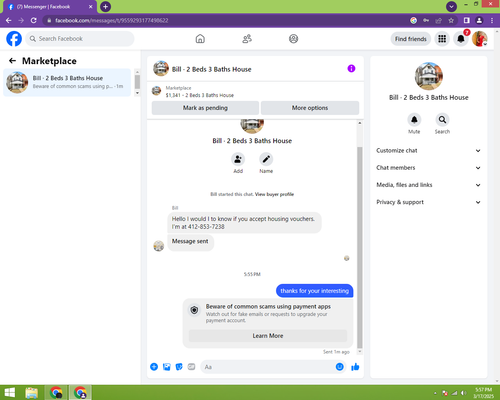The image size is (500, 400).
Task: Go back with the Marketplace back arrow
Action: [x=12, y=61]
